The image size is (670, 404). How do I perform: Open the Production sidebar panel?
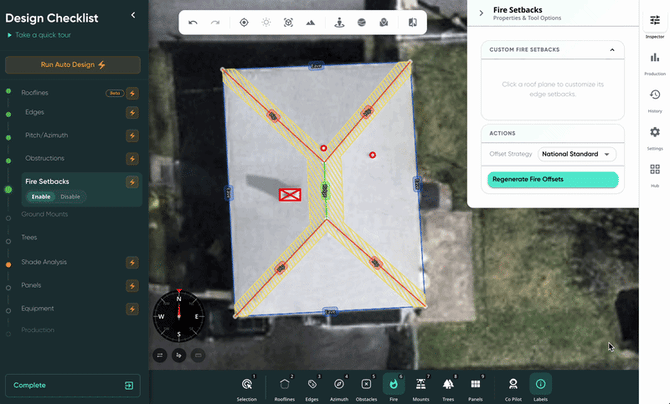tap(655, 63)
